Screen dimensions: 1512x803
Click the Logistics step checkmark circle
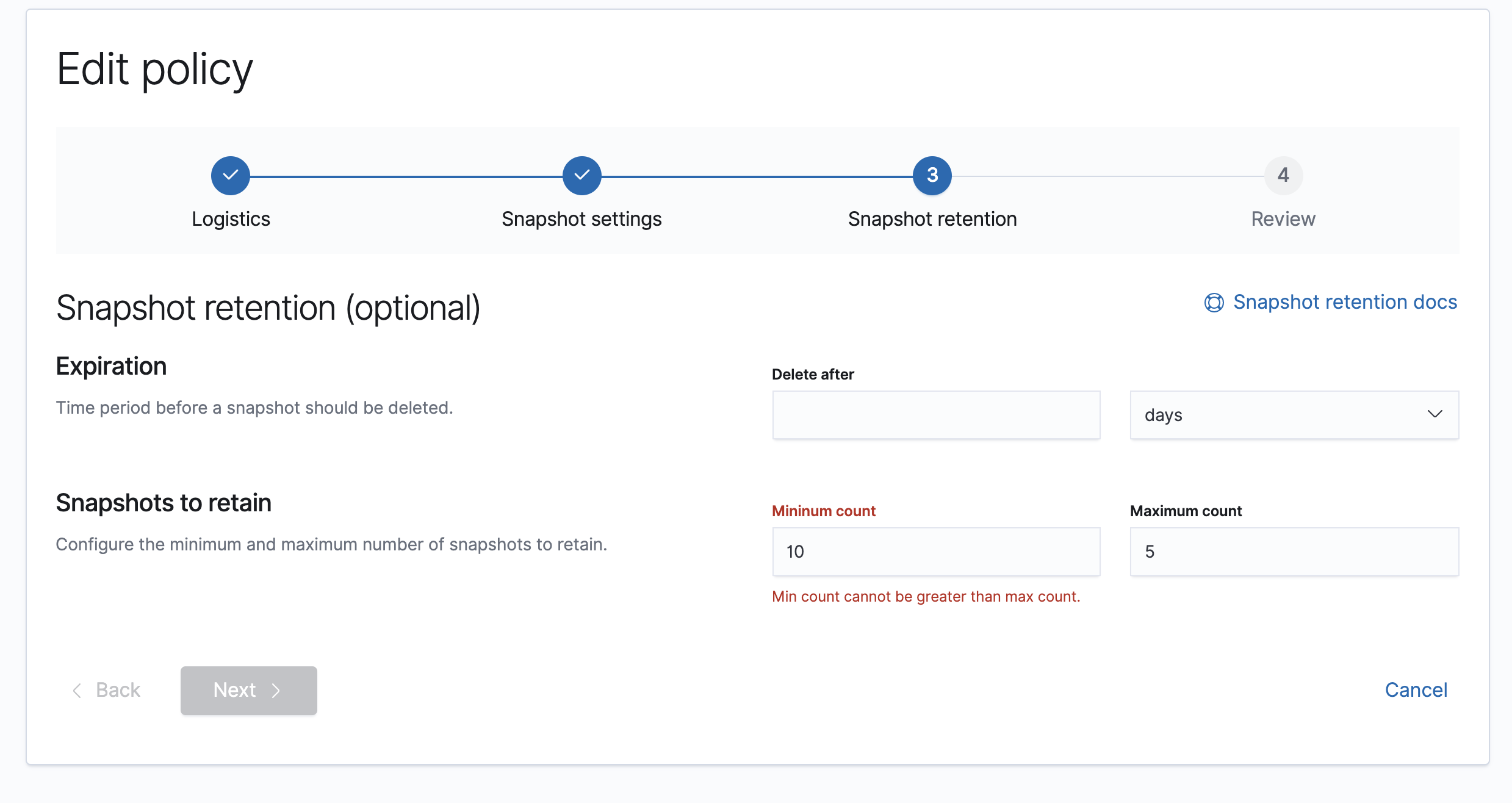[x=230, y=176]
